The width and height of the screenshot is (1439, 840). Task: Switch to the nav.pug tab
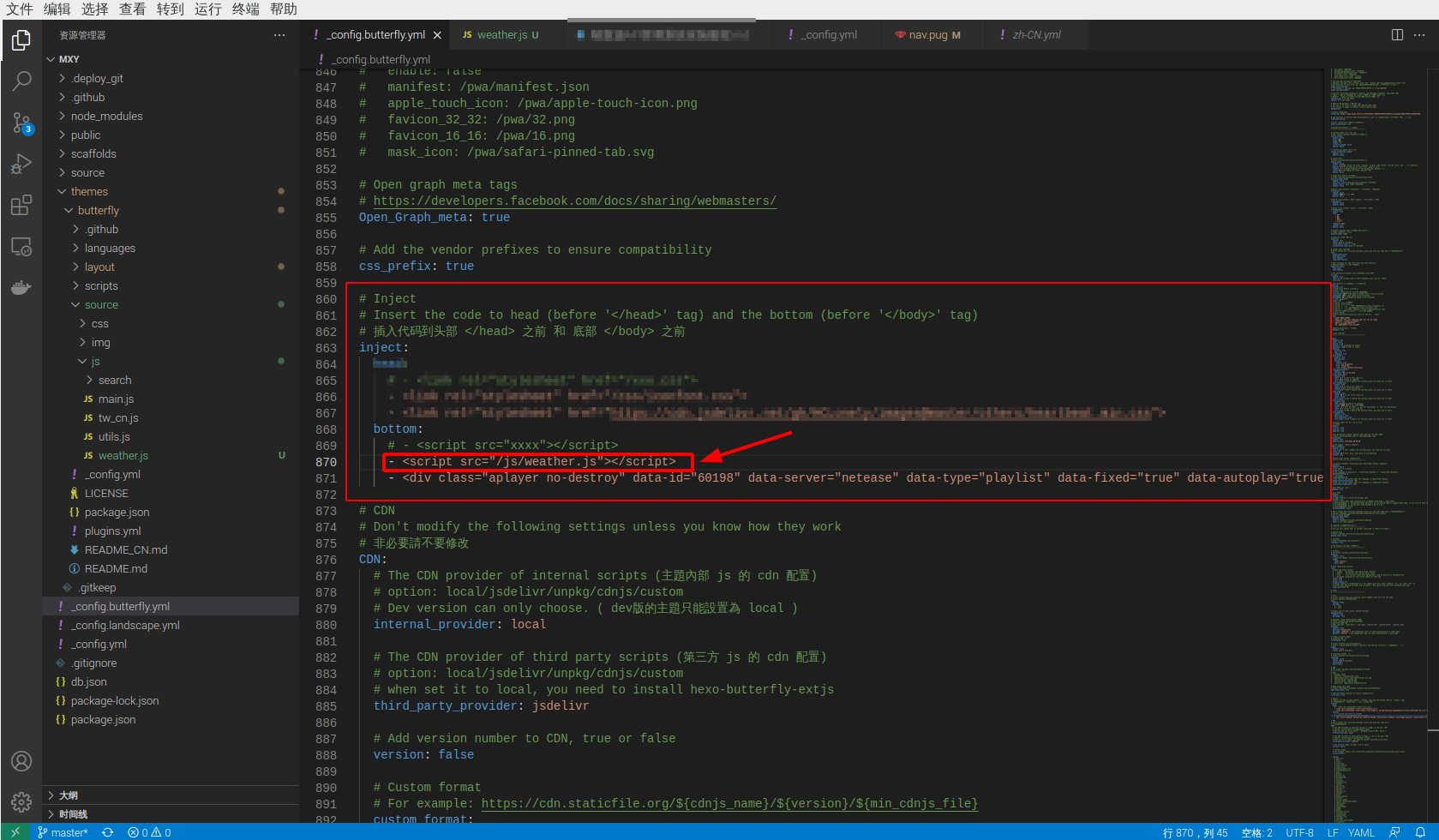point(934,35)
